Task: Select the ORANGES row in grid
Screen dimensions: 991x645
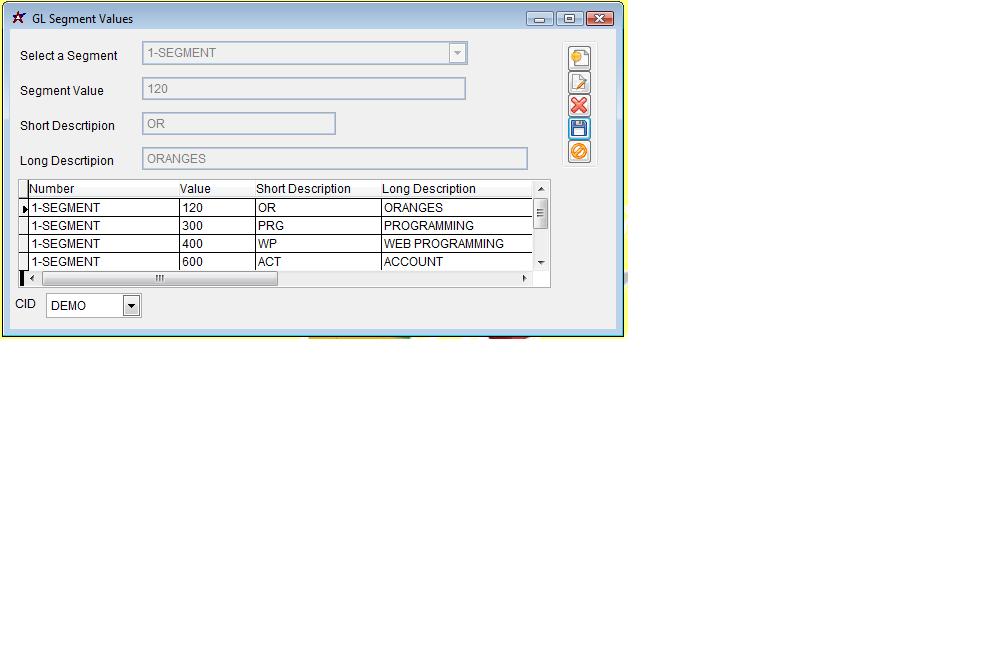Action: [413, 208]
